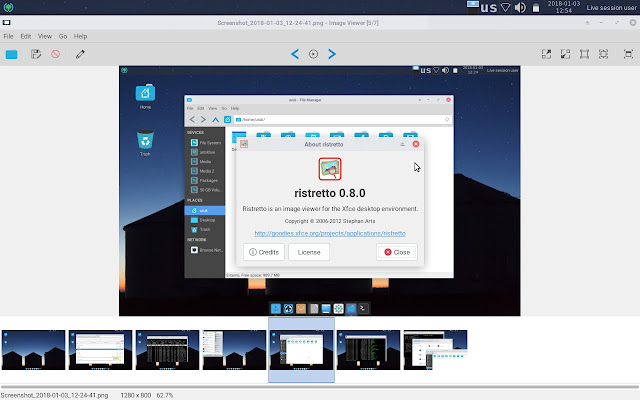Click the volume speaker tray icon
640x400 pixels.
[x=520, y=7]
